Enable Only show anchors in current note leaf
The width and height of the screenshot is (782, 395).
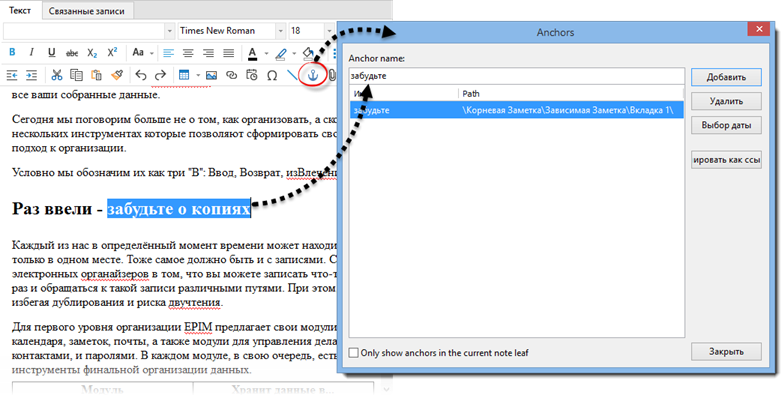click(354, 353)
